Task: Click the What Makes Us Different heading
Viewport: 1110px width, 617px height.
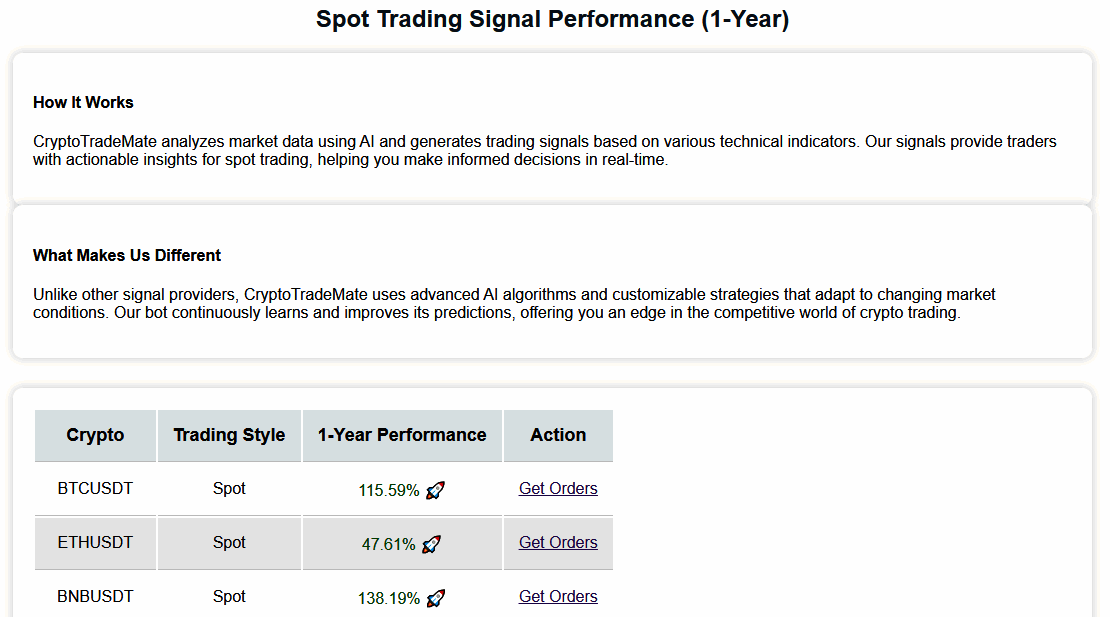Action: (x=127, y=255)
